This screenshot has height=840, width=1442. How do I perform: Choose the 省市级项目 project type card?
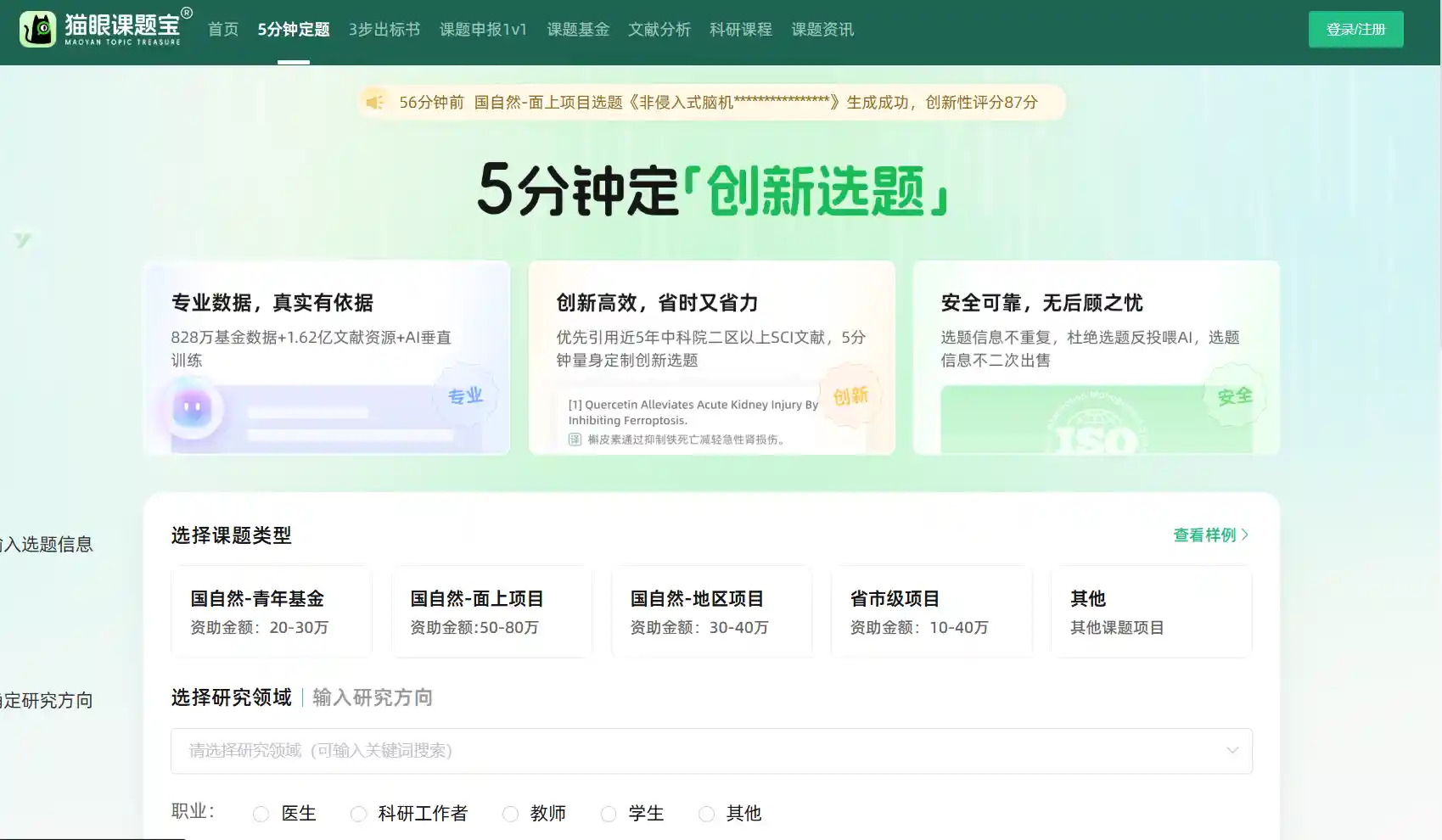(x=931, y=612)
